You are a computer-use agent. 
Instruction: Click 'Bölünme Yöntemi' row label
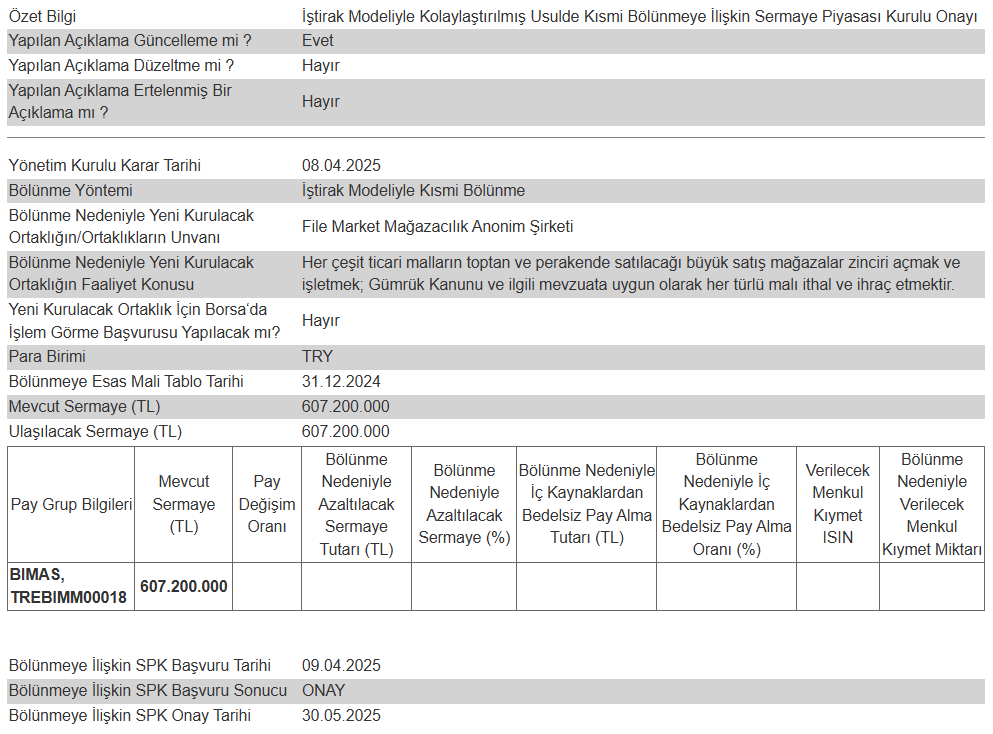(70, 191)
